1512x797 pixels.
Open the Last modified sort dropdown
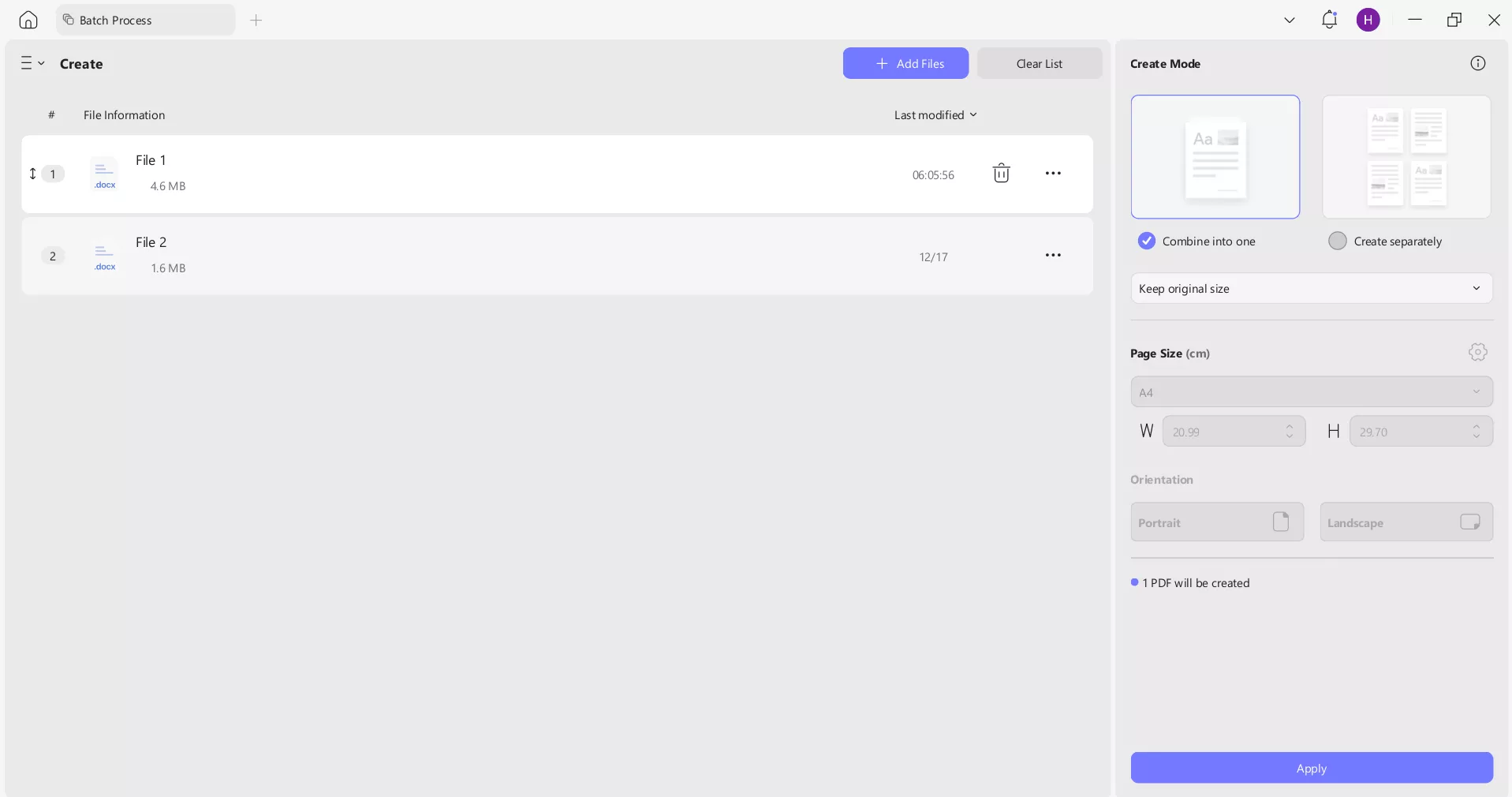coord(935,115)
